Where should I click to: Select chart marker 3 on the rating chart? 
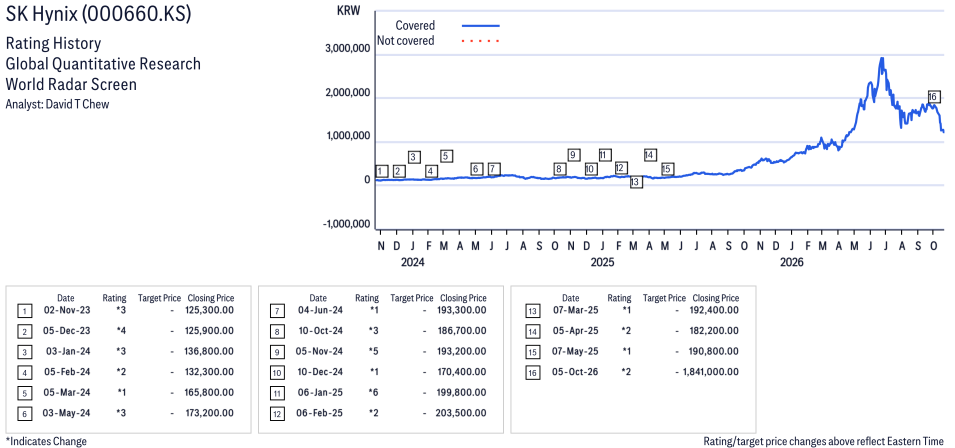tap(414, 157)
